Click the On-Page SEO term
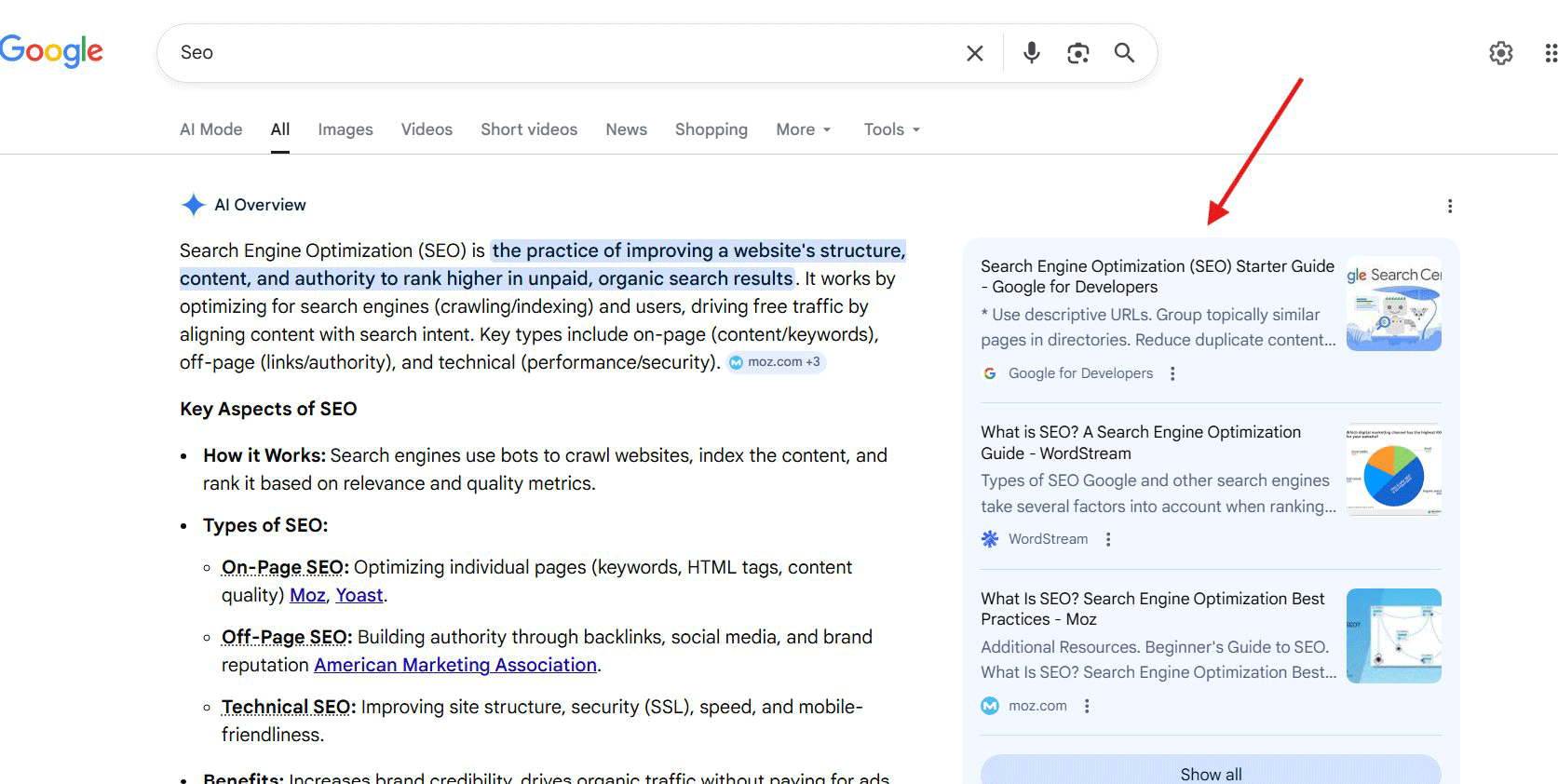Screen dimensions: 1558x784 283,567
